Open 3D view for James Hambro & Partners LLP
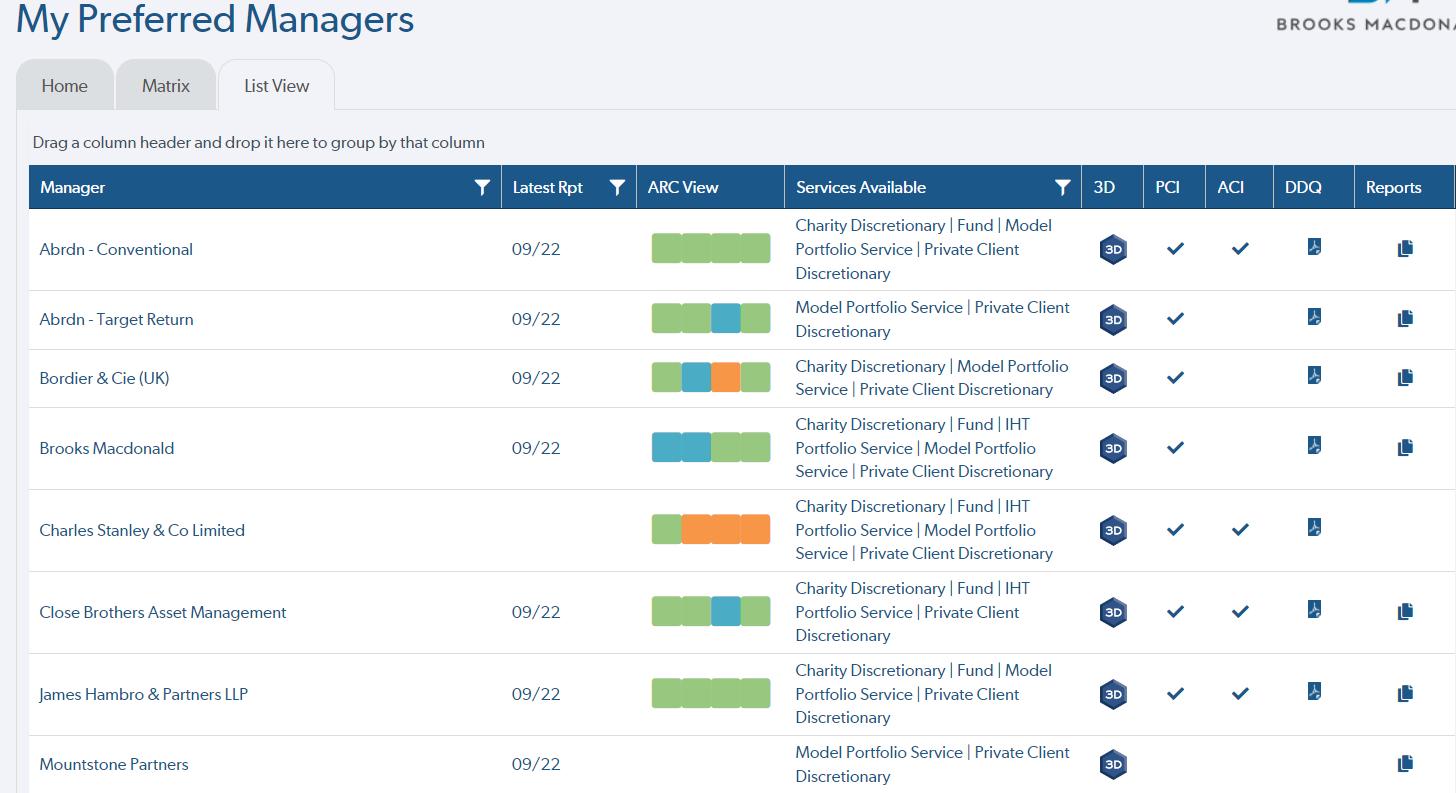The image size is (1456, 793). 1113,694
